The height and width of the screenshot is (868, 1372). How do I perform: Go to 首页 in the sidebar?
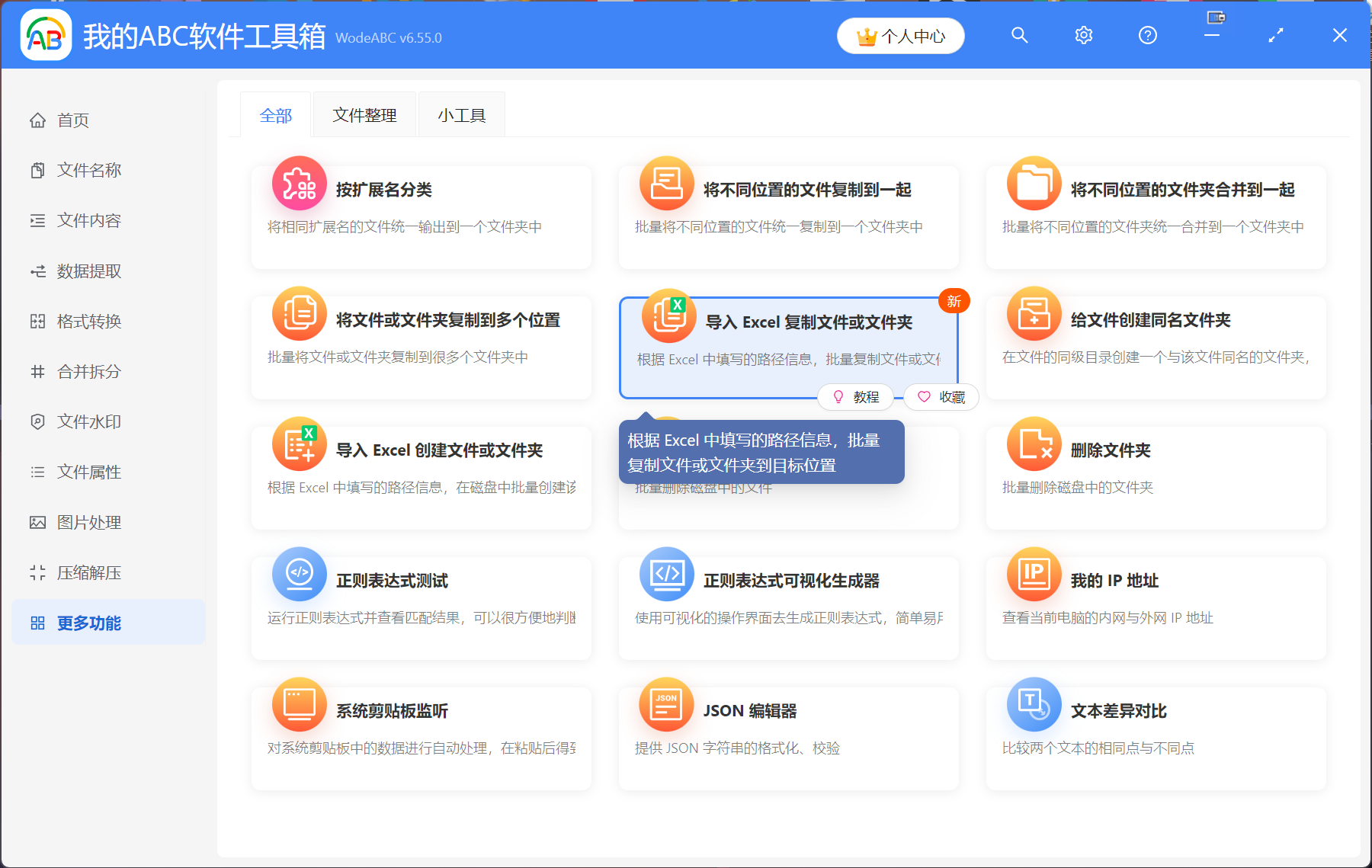[73, 120]
